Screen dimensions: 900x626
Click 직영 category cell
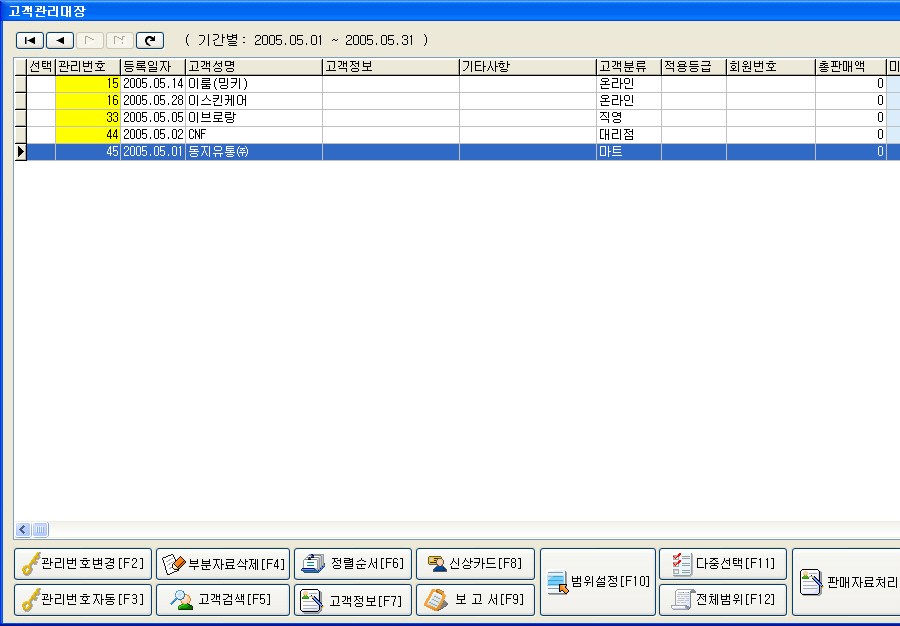tap(629, 118)
